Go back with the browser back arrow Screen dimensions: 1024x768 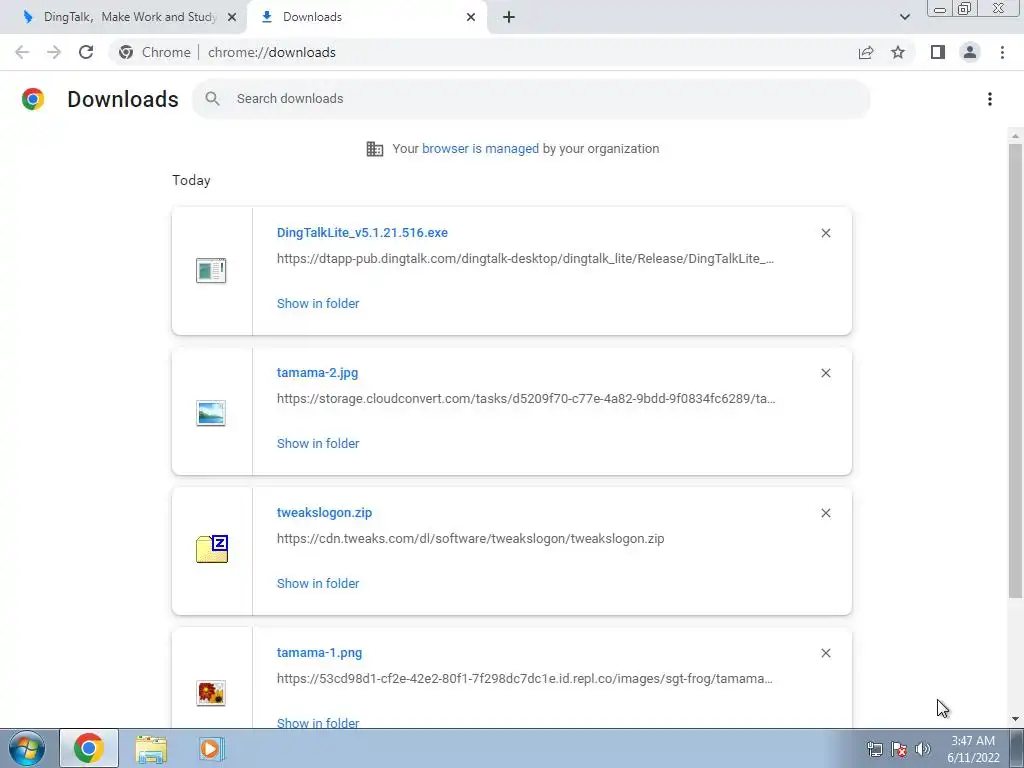[22, 52]
